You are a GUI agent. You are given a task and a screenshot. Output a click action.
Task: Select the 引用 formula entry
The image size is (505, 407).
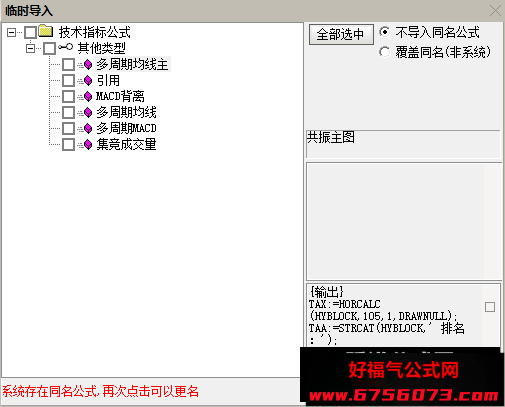point(108,80)
